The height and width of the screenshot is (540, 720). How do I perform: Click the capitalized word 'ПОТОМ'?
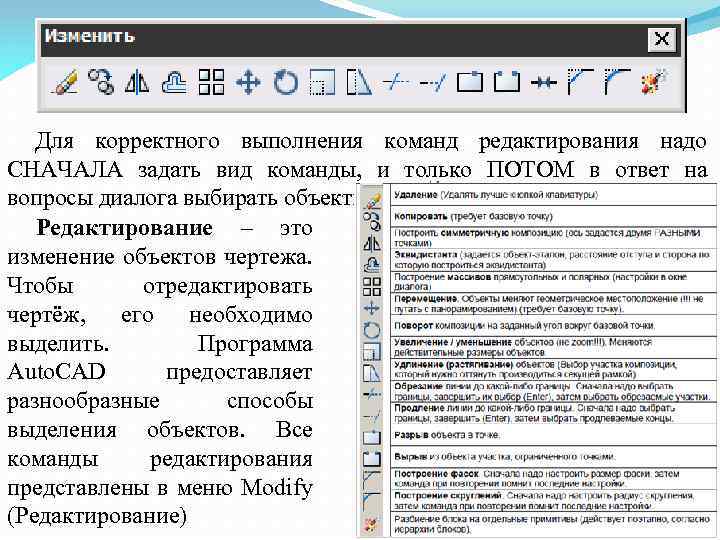[x=530, y=170]
